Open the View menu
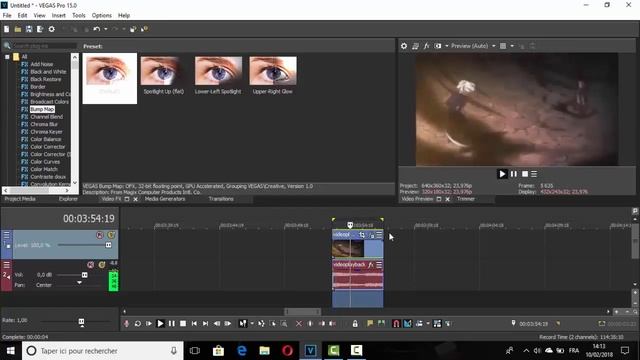 pos(40,16)
